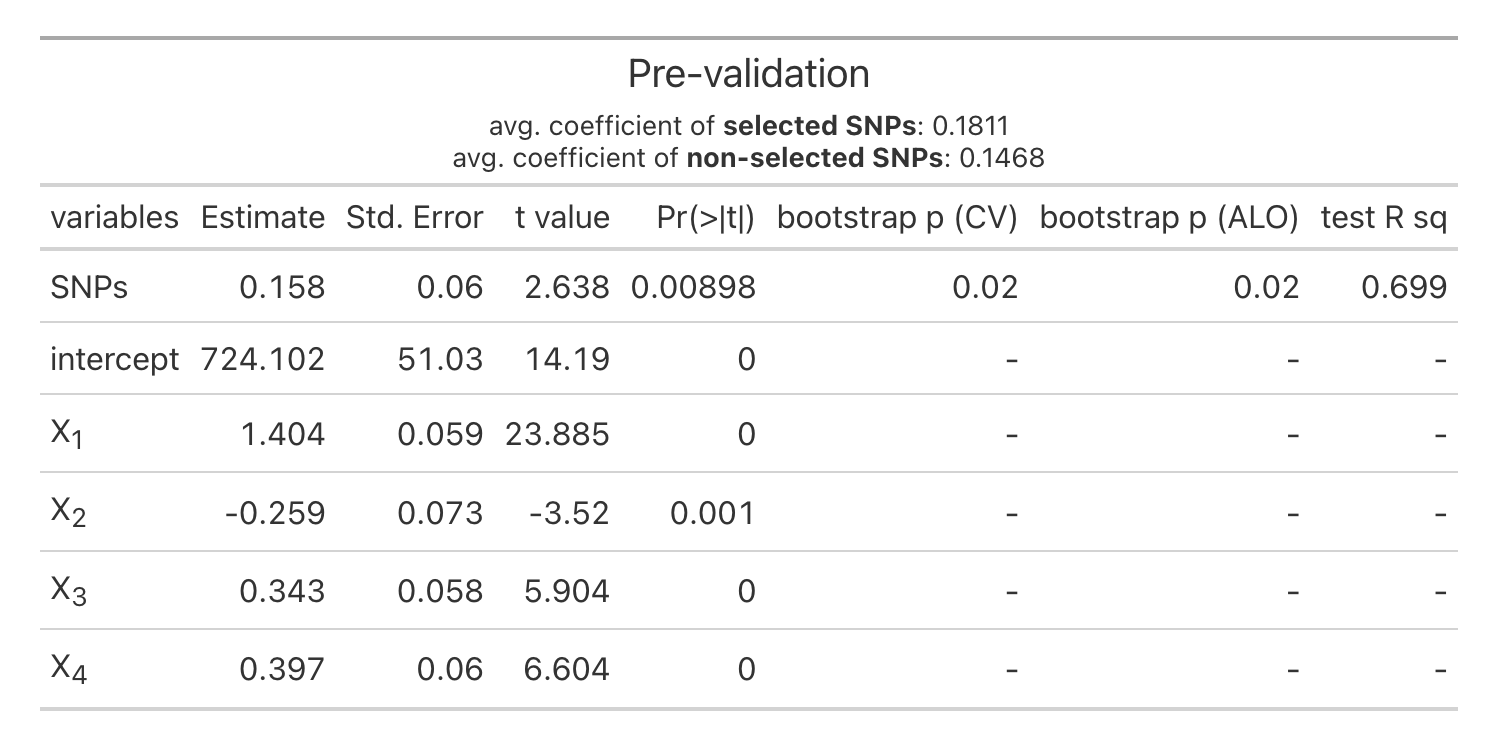Select the X3 row label
Image resolution: width=1496 pixels, height=746 pixels.
(69, 592)
